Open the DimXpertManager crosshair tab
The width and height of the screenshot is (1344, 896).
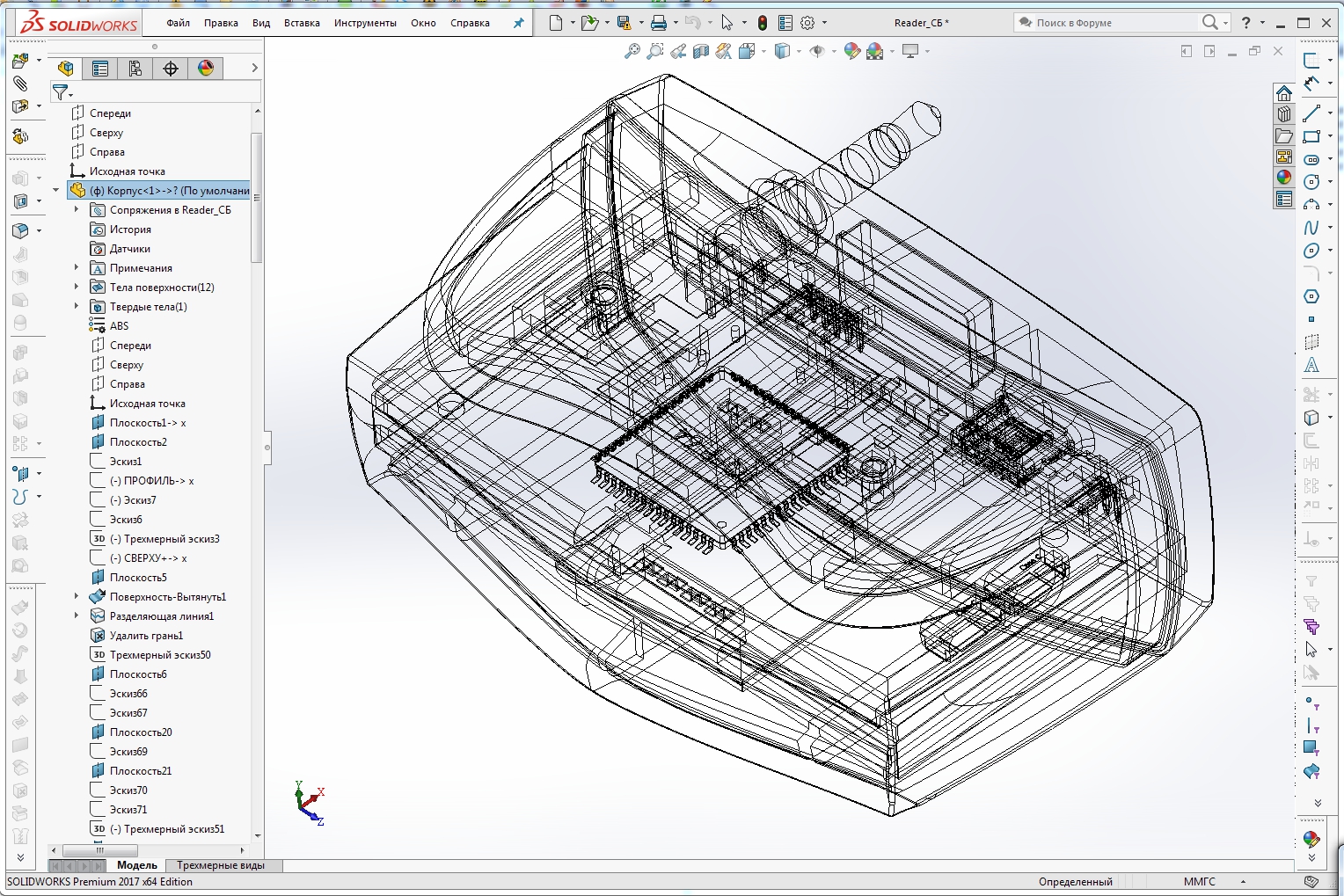(171, 68)
